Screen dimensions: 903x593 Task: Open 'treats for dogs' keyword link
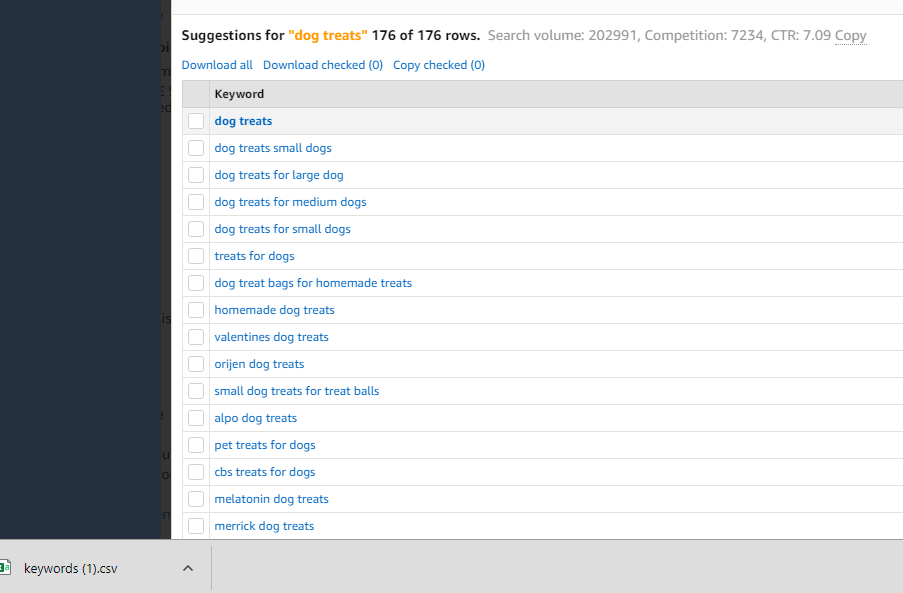254,256
